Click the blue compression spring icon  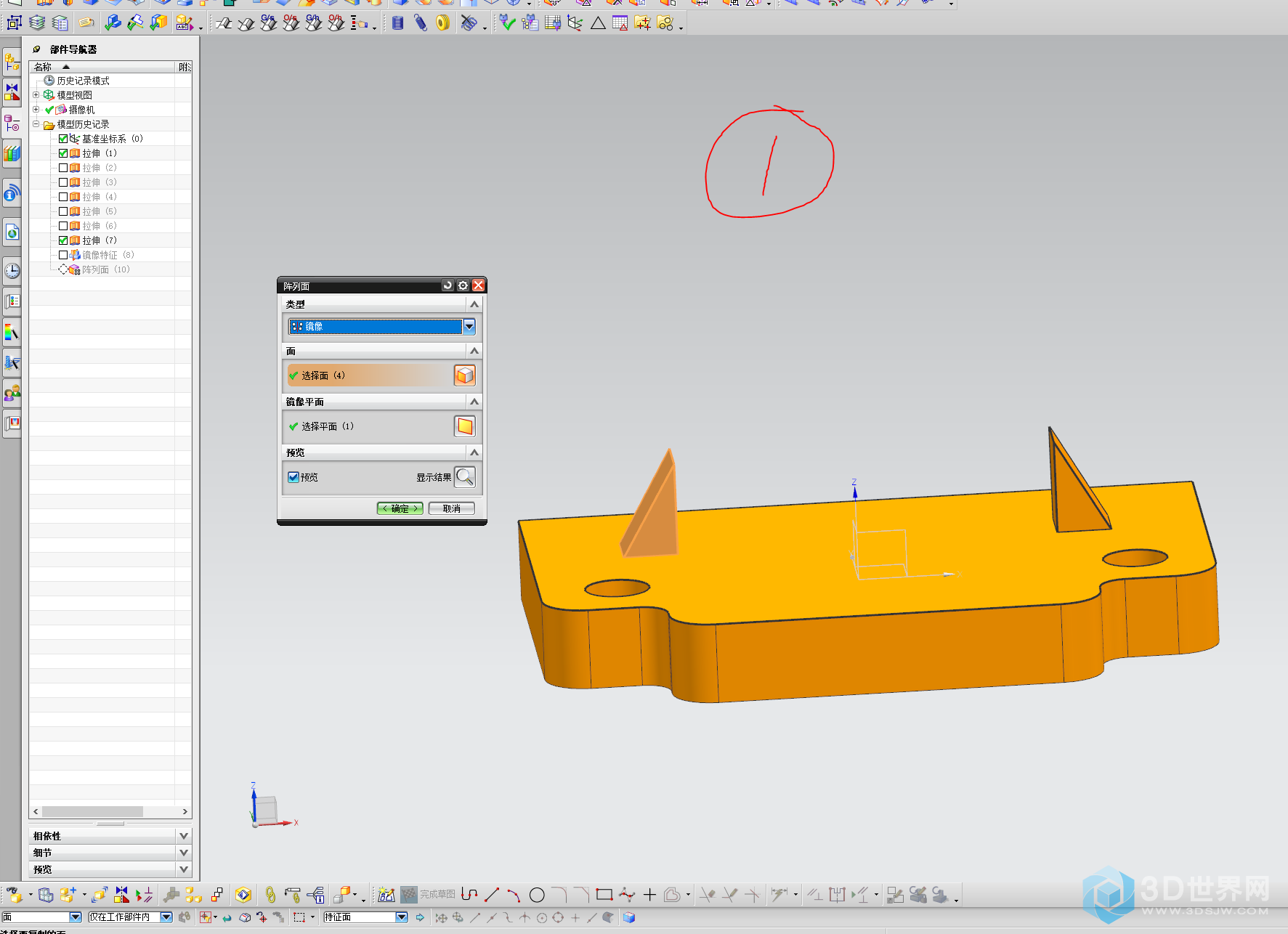(421, 23)
